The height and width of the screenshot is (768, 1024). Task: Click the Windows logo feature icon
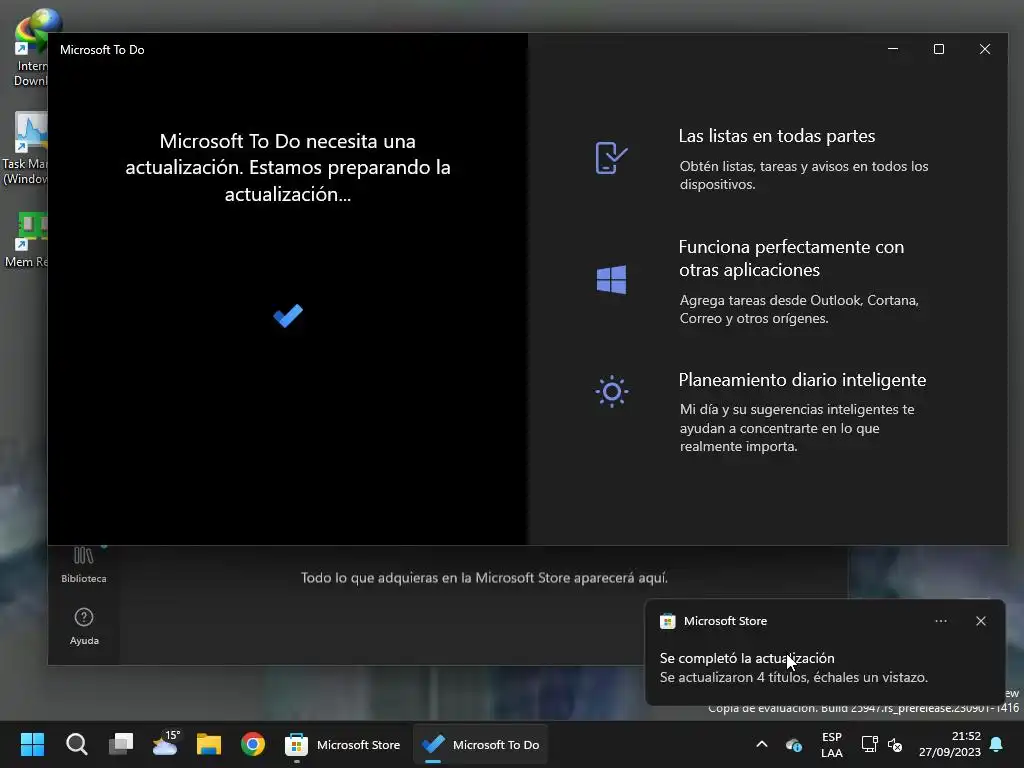pos(611,280)
